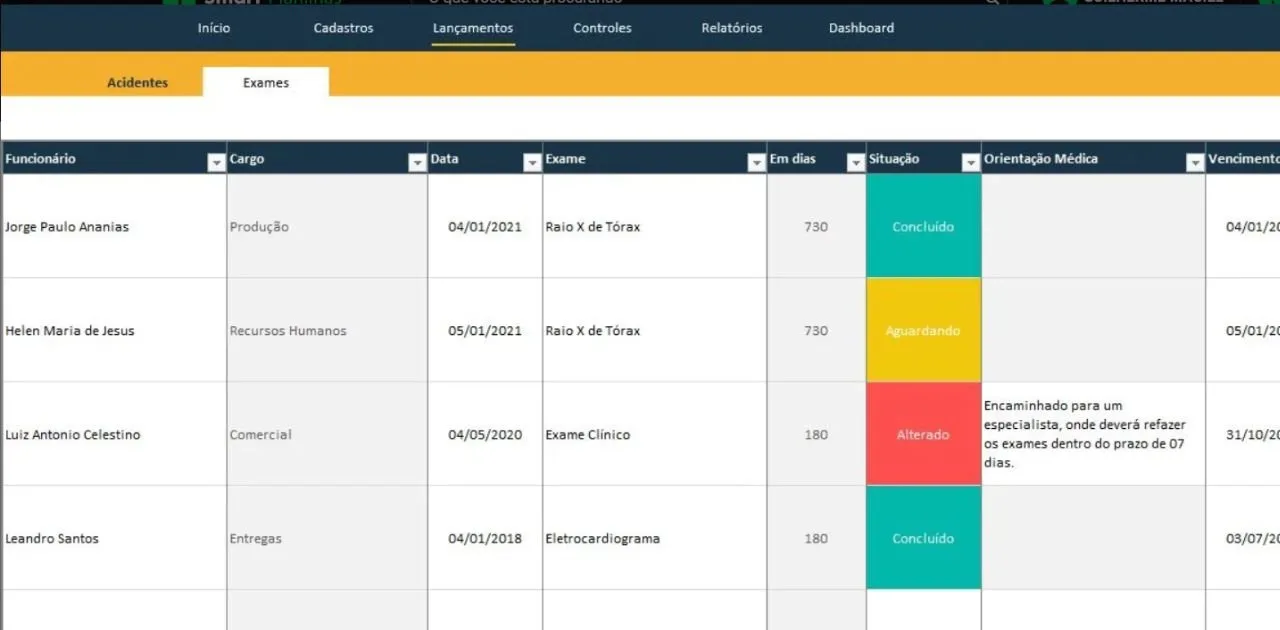
Task: Open the Dashboard page
Action: [861, 28]
